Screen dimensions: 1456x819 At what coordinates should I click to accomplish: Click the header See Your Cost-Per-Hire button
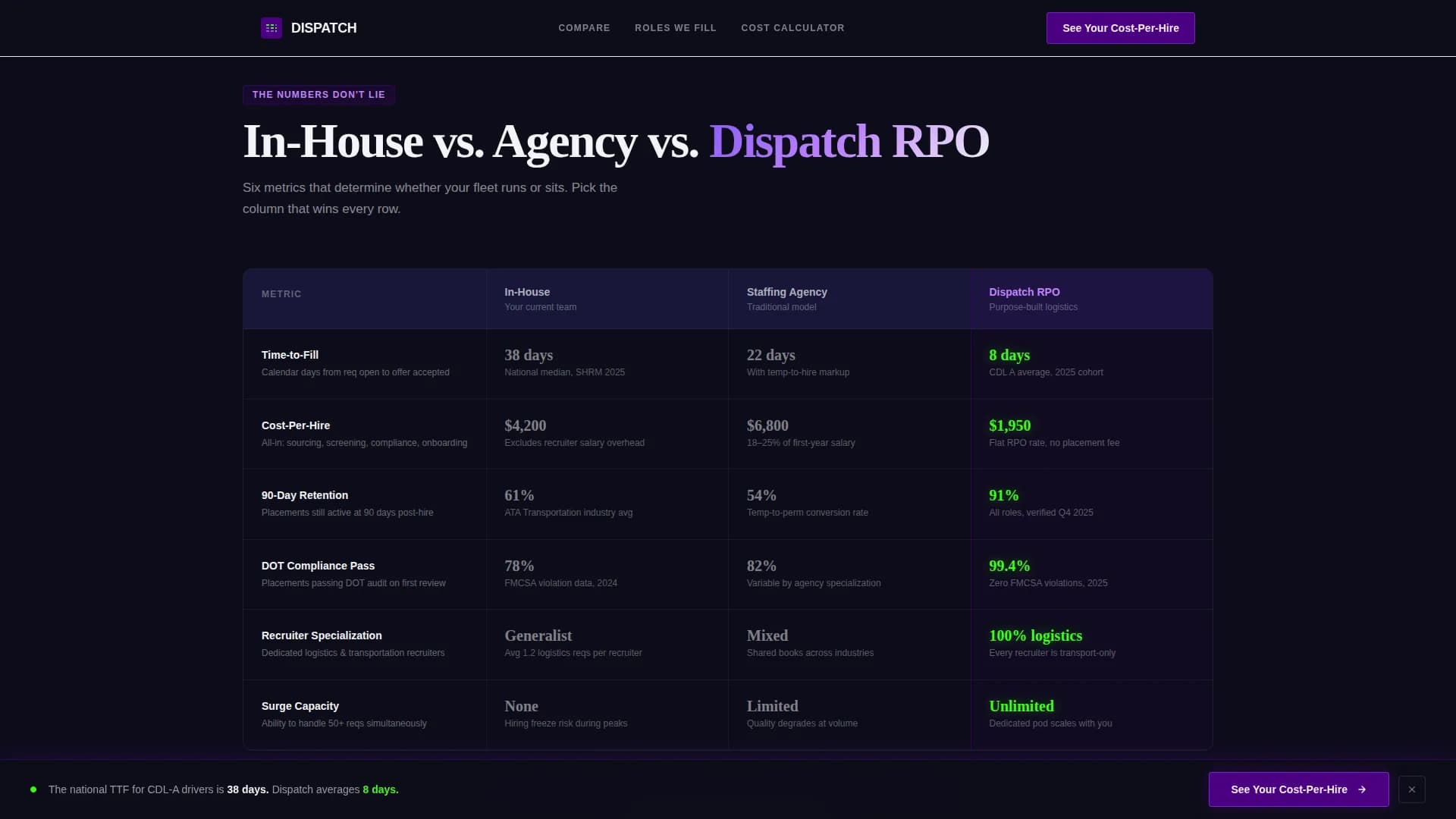1120,28
